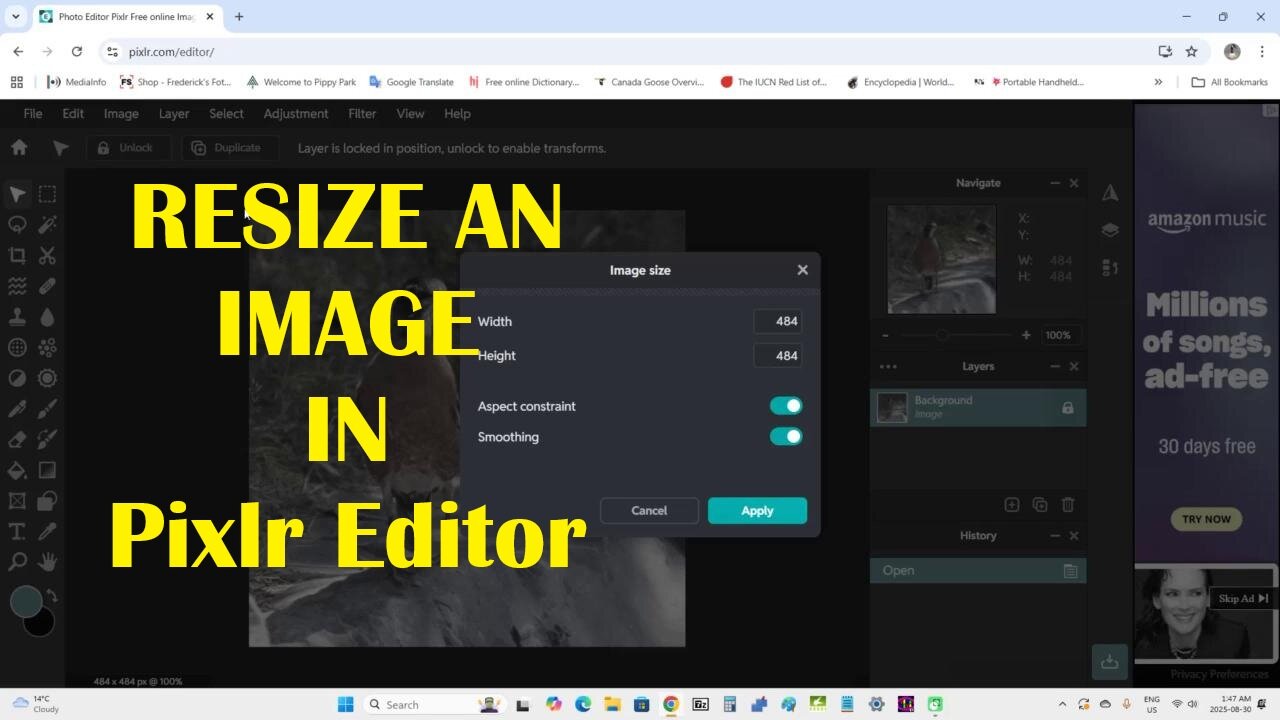This screenshot has height=720, width=1280.
Task: Select the Text tool
Action: coord(17,531)
